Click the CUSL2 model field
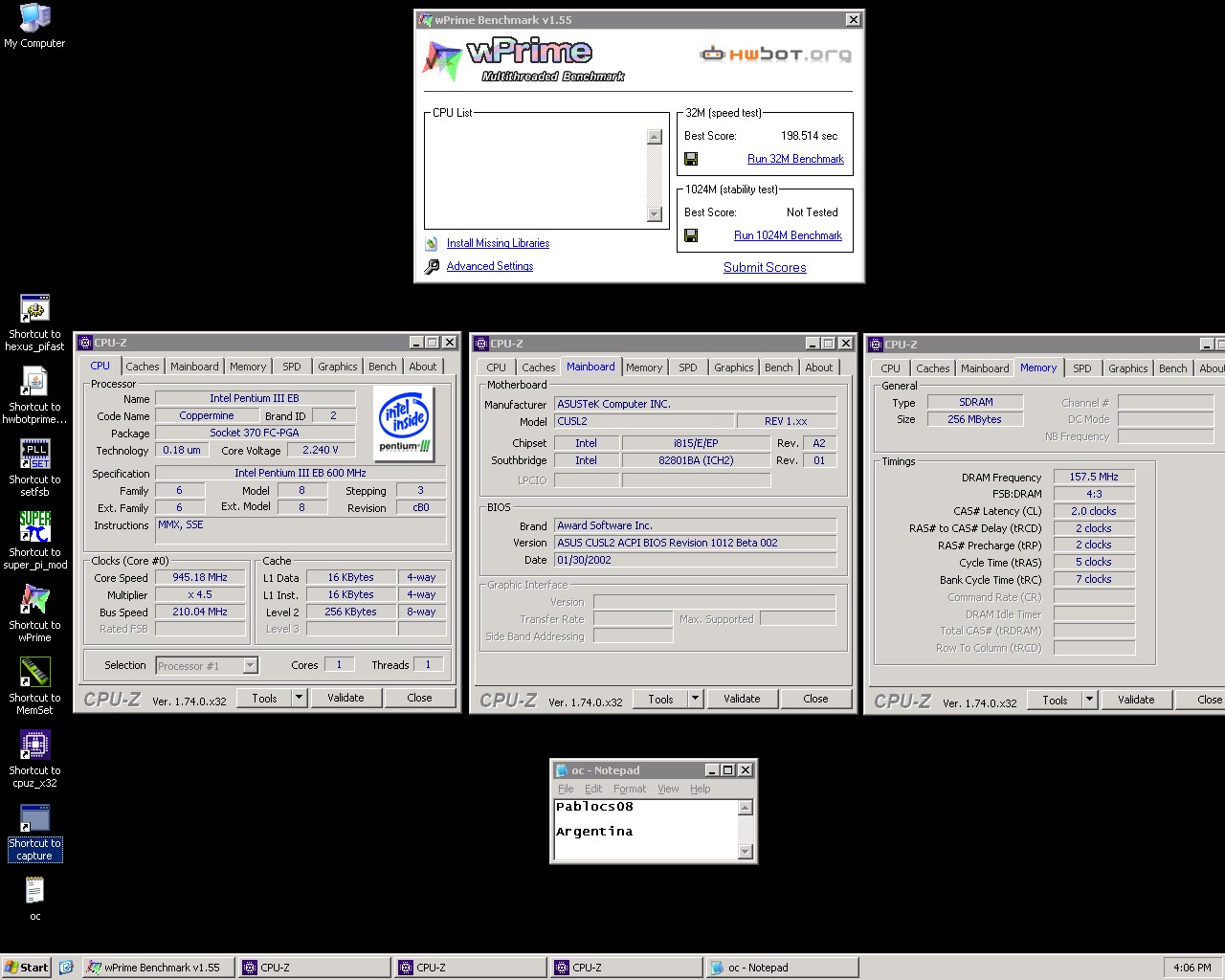Image resolution: width=1225 pixels, height=980 pixels. (x=644, y=421)
